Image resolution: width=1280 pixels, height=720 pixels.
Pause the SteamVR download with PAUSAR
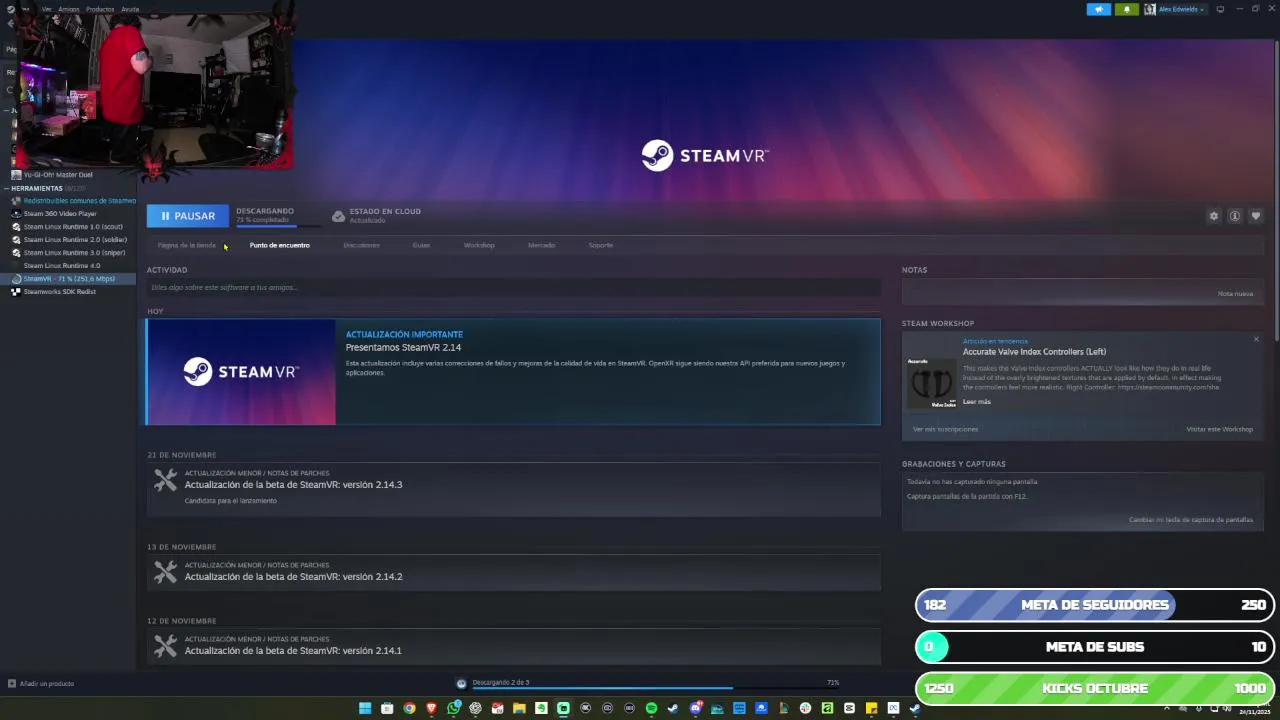point(187,216)
